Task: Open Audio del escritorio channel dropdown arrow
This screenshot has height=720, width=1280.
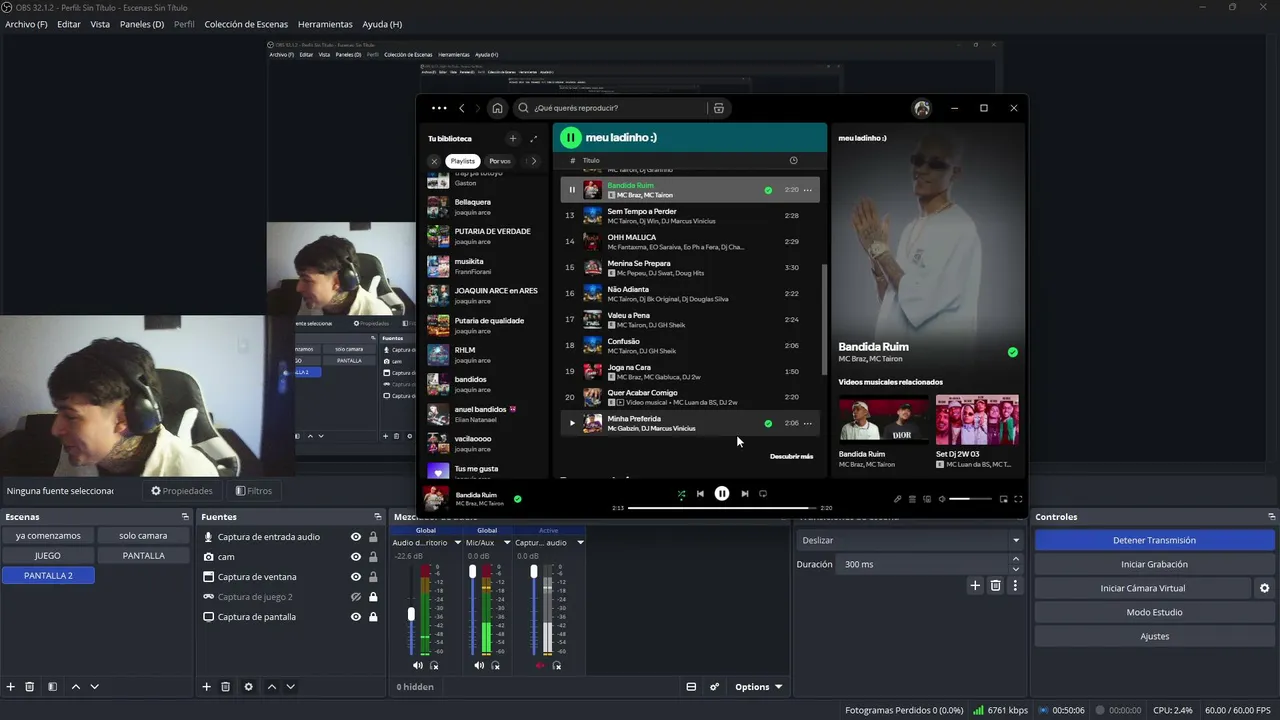Action: [x=458, y=543]
